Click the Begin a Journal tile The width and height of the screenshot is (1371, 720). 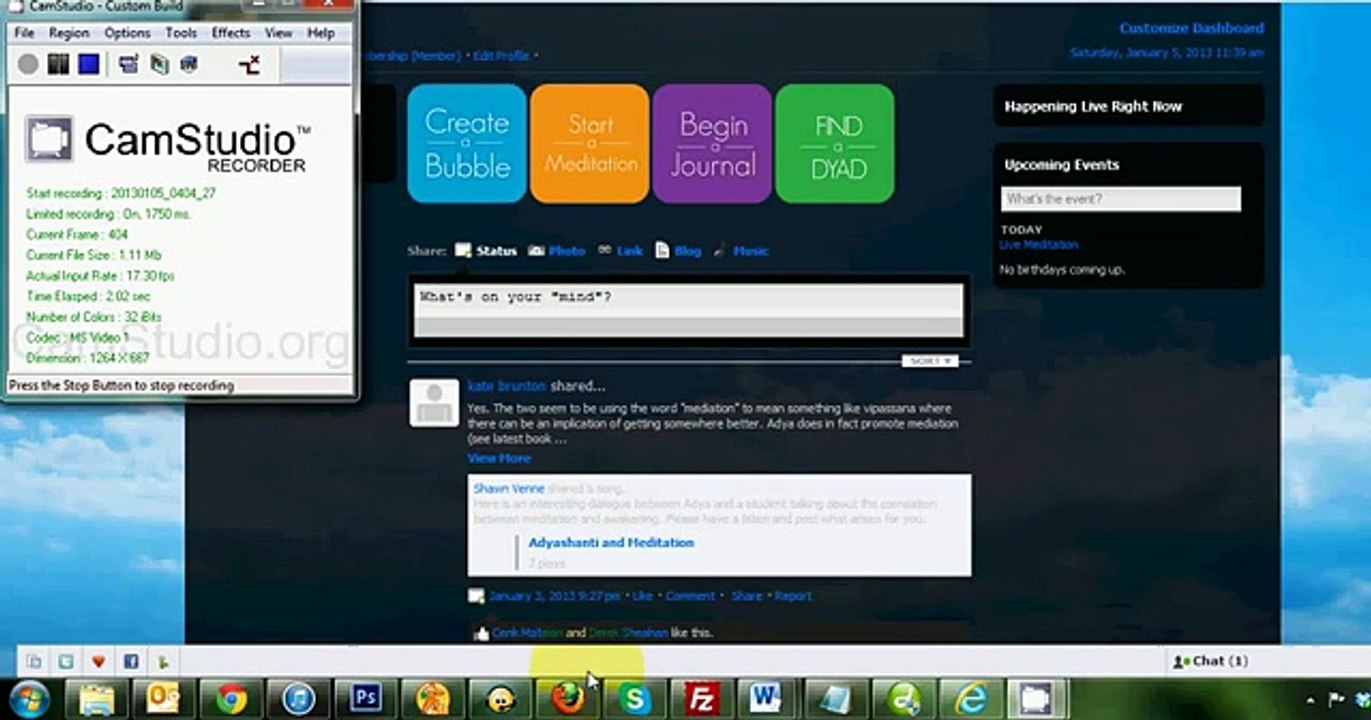click(x=712, y=144)
